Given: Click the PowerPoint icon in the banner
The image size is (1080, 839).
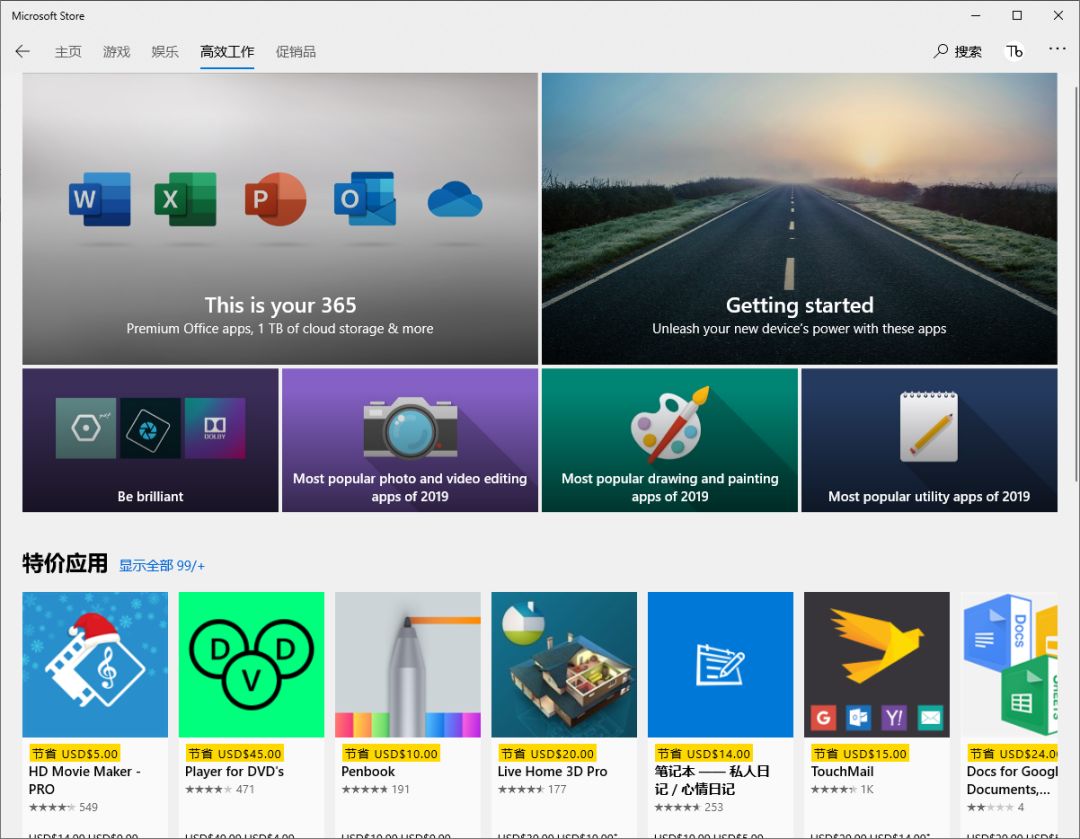Looking at the screenshot, I should [x=276, y=199].
